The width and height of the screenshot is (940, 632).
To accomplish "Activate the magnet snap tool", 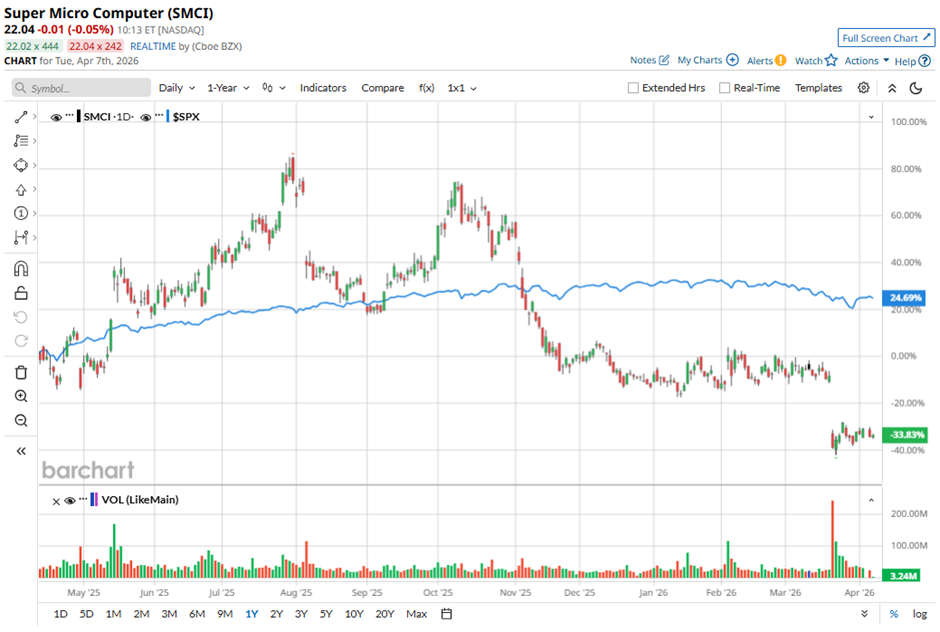I will 20,268.
